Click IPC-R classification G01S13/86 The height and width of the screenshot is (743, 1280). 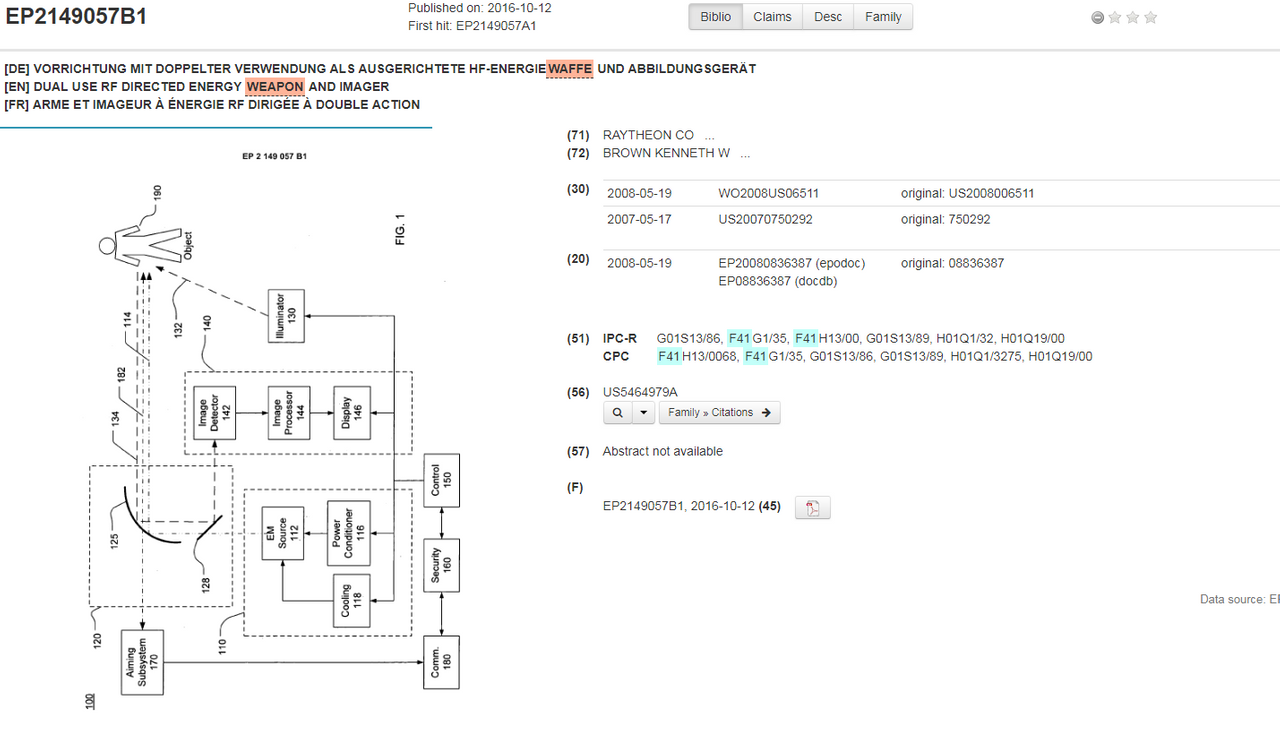click(689, 338)
